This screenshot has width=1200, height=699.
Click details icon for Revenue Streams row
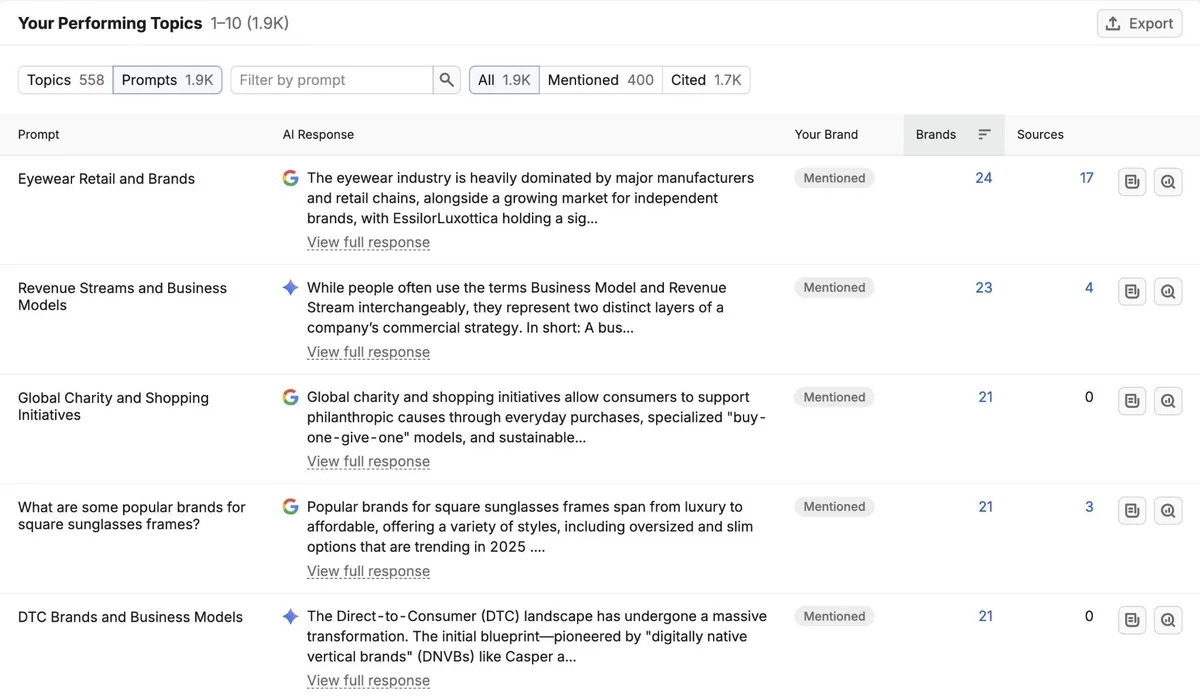[1132, 291]
